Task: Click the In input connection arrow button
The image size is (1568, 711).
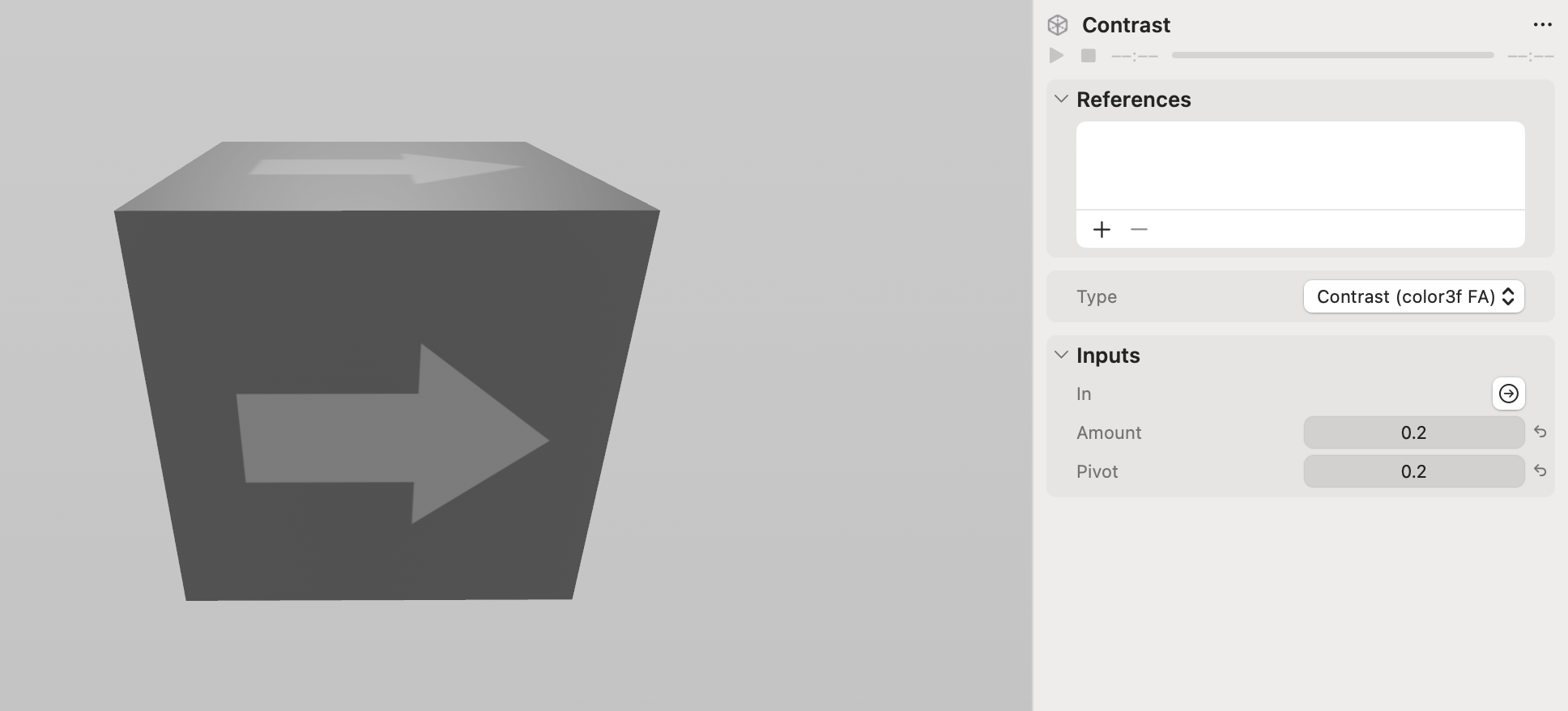Action: (1509, 394)
